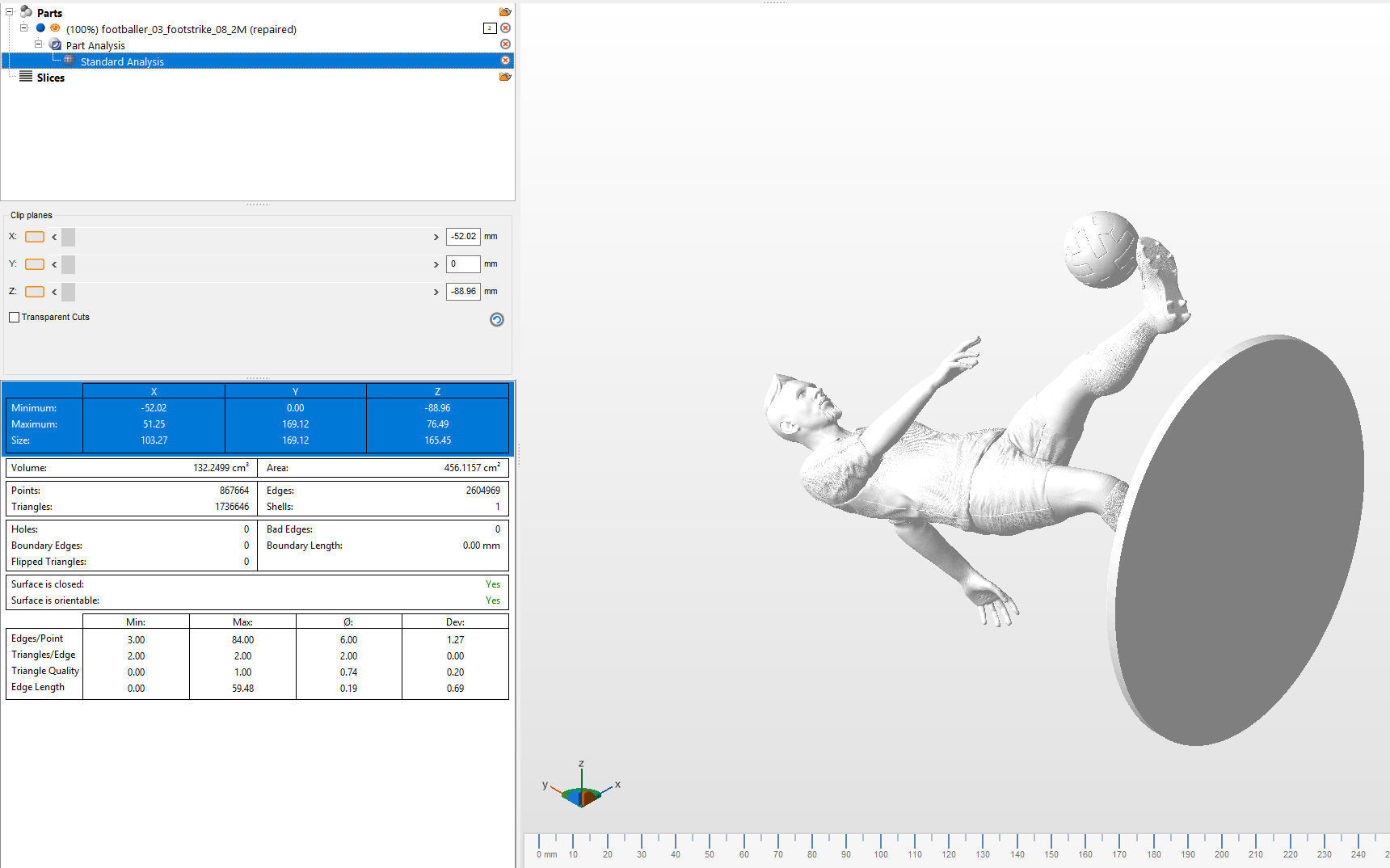Open the add-part folder icon on Parts row

click(x=505, y=12)
